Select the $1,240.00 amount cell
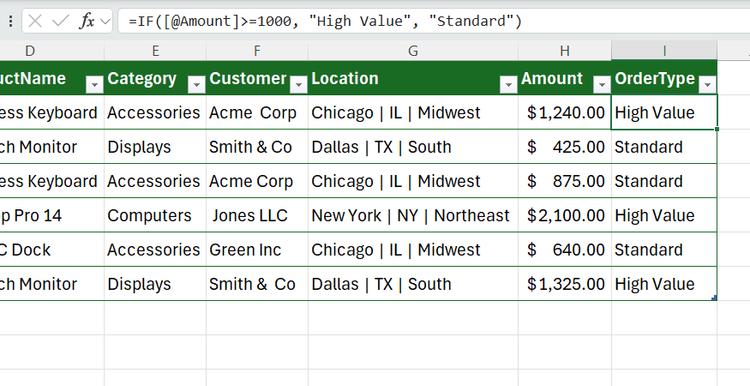Image resolution: width=750 pixels, height=386 pixels. [x=565, y=112]
